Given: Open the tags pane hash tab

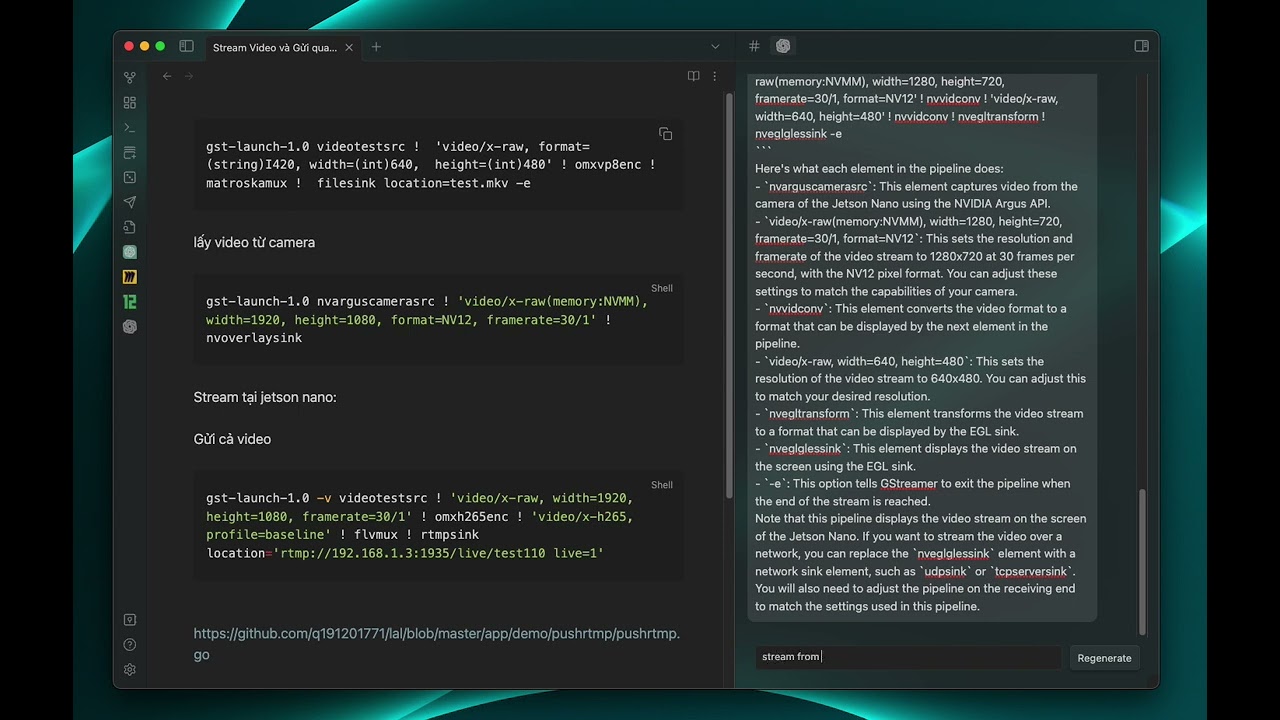Looking at the screenshot, I should (754, 46).
